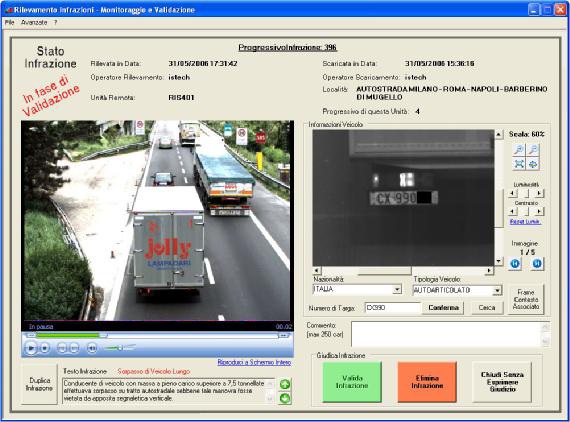Screen dimensions: 570x422
Task: Click the CX 990 plate image
Action: [x=403, y=198]
